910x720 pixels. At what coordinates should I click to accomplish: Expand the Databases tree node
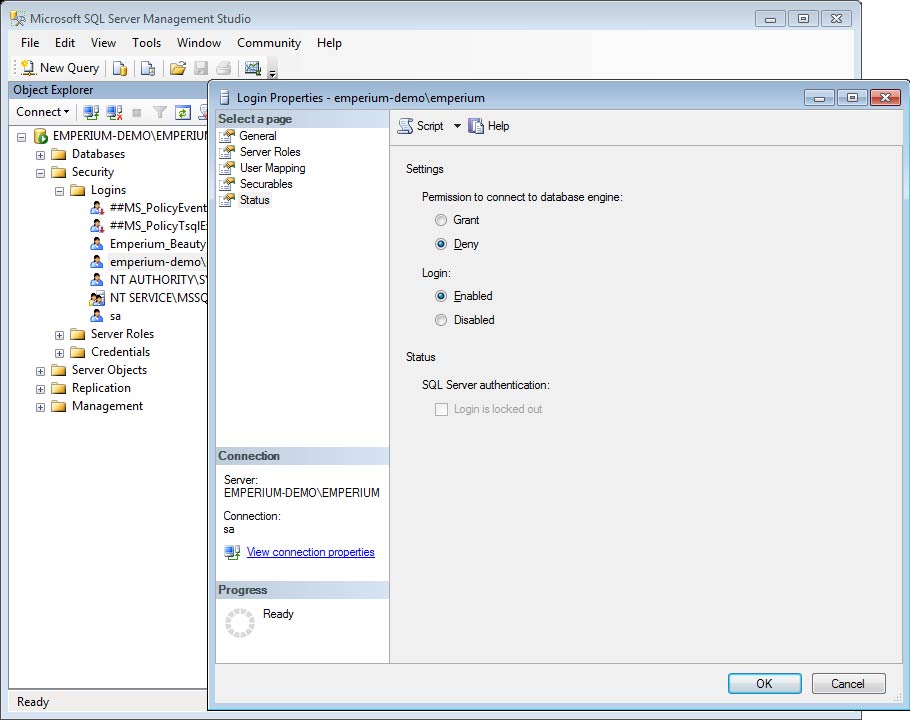click(41, 155)
